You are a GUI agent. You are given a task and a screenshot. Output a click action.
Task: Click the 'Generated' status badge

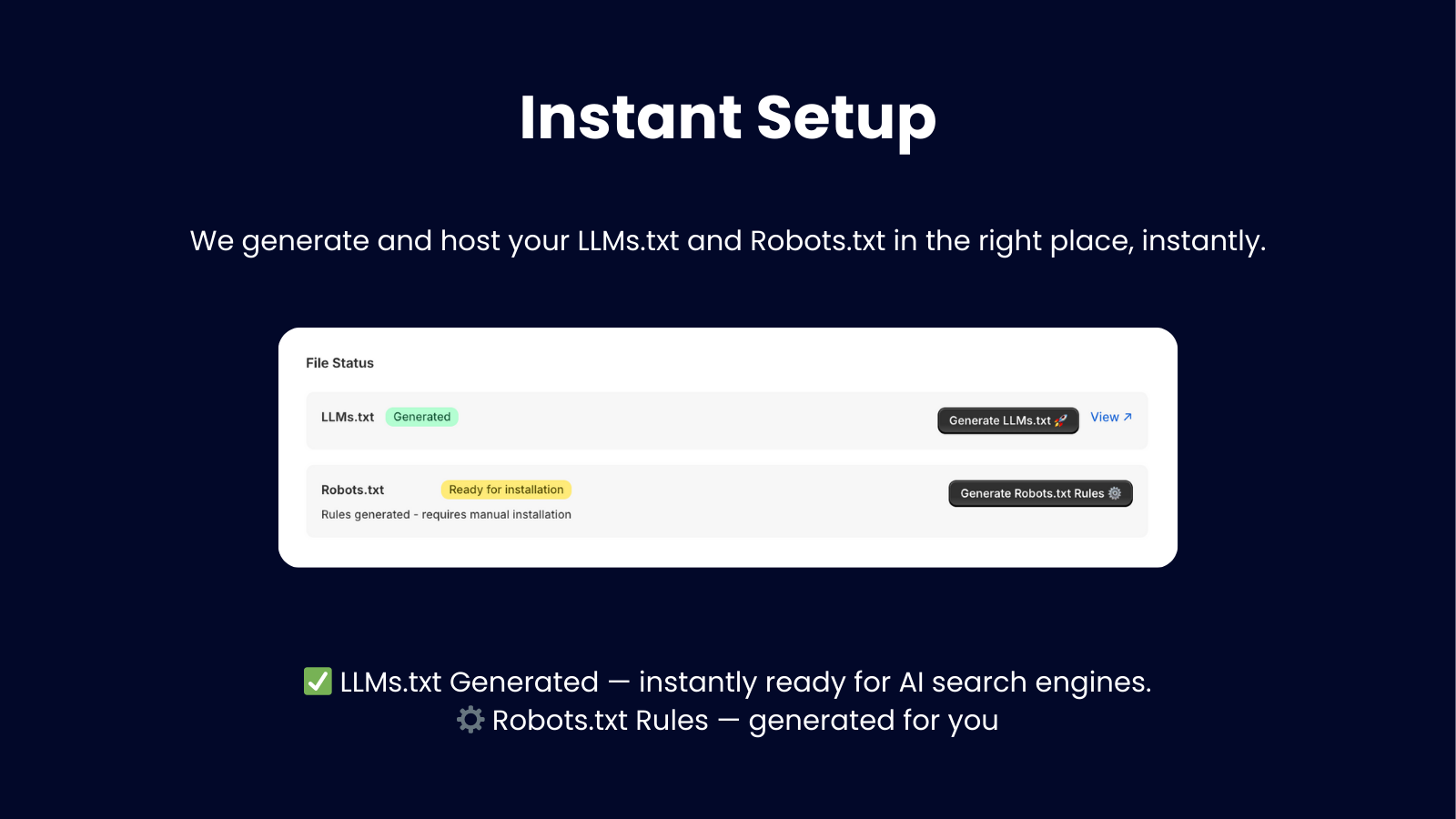tap(421, 417)
